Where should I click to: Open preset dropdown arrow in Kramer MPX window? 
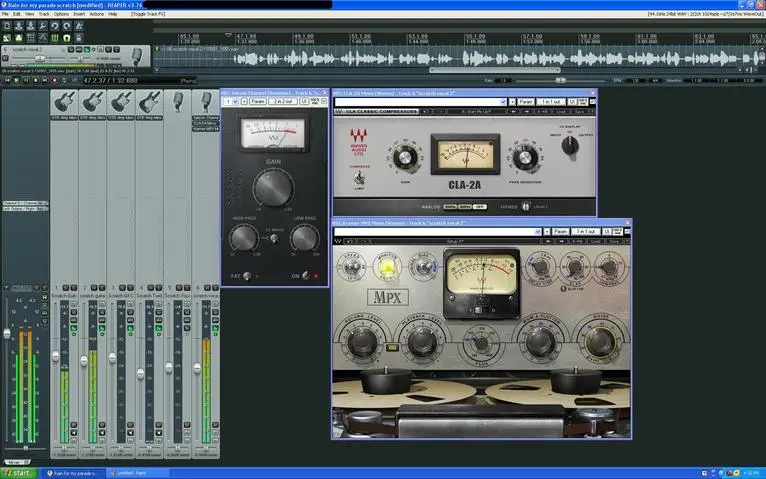tap(538, 231)
